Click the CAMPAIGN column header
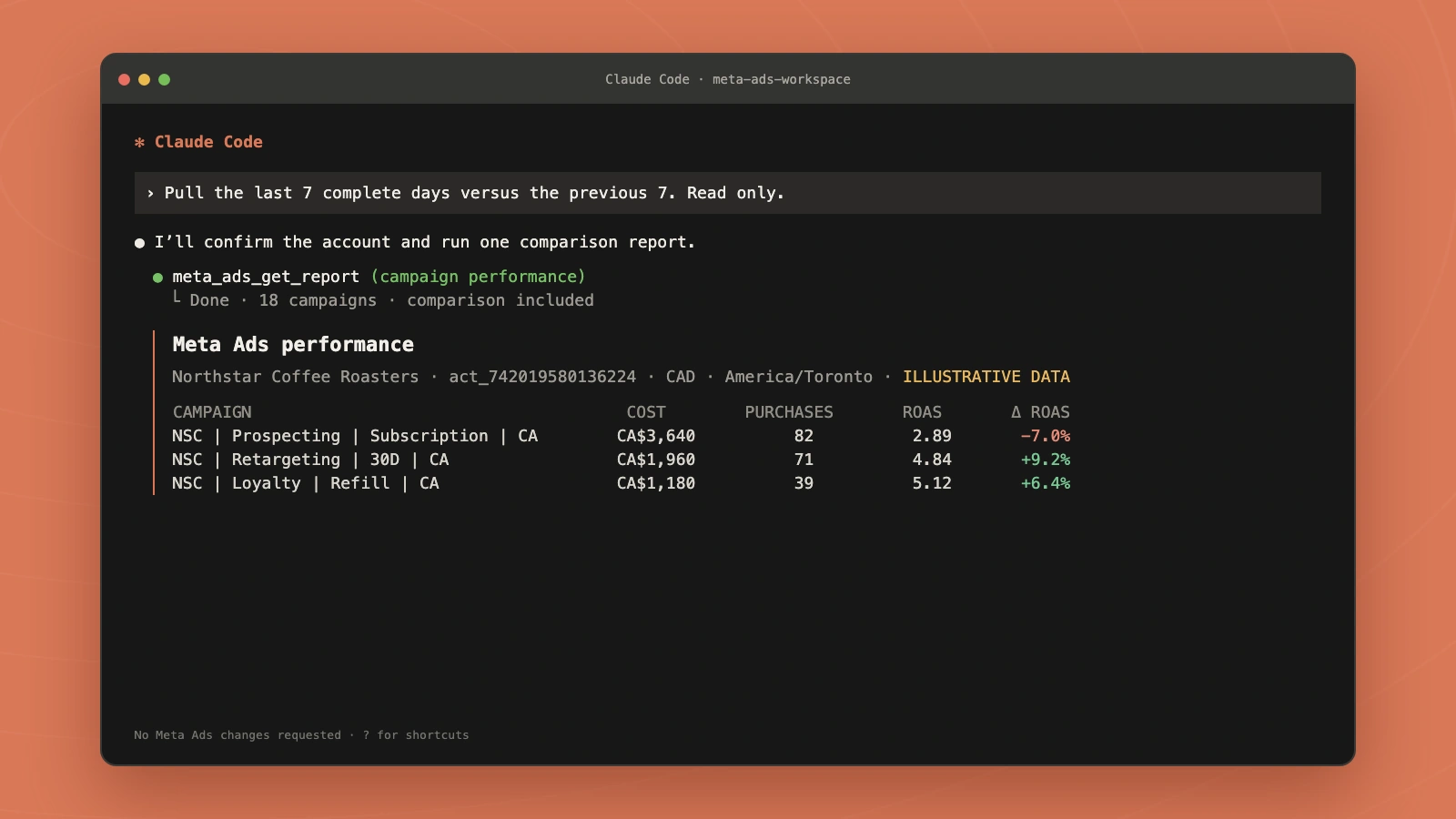1456x819 pixels. [212, 412]
